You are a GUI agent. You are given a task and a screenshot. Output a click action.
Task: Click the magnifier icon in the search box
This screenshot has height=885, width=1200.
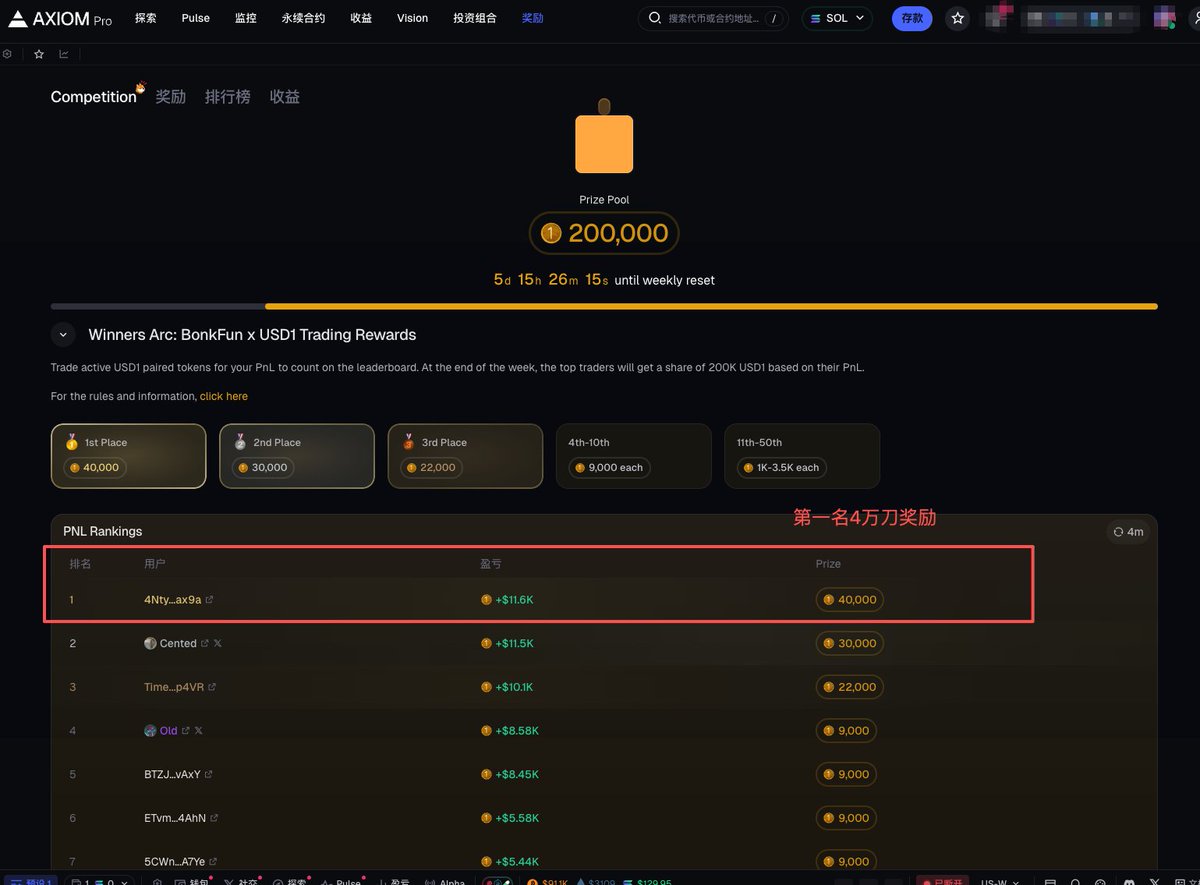[x=655, y=18]
